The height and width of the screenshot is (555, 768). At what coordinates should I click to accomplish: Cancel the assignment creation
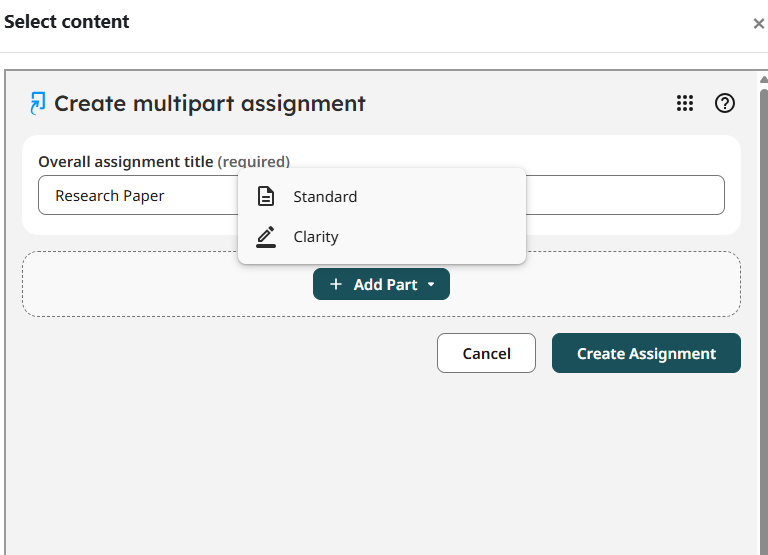point(486,353)
